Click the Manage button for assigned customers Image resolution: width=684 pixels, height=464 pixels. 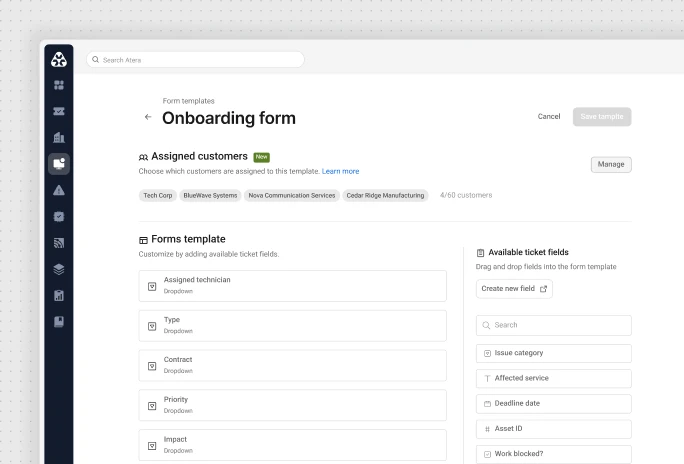611,164
